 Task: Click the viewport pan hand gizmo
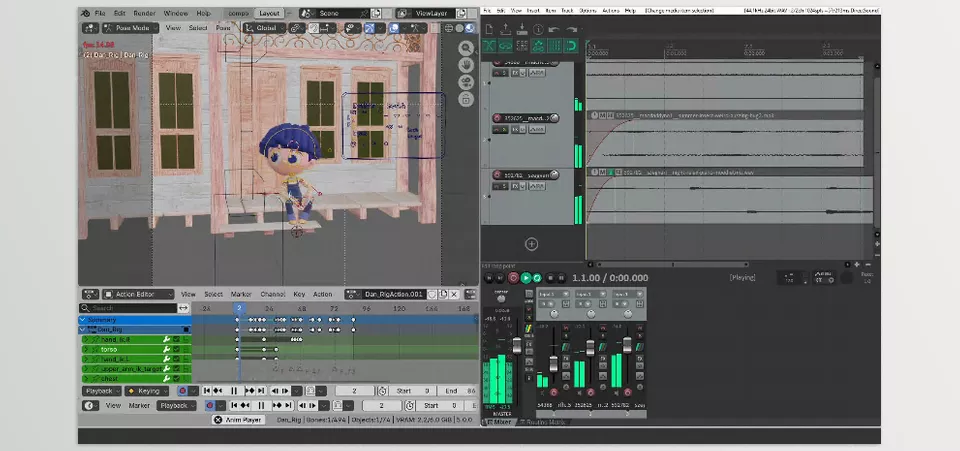click(x=466, y=65)
